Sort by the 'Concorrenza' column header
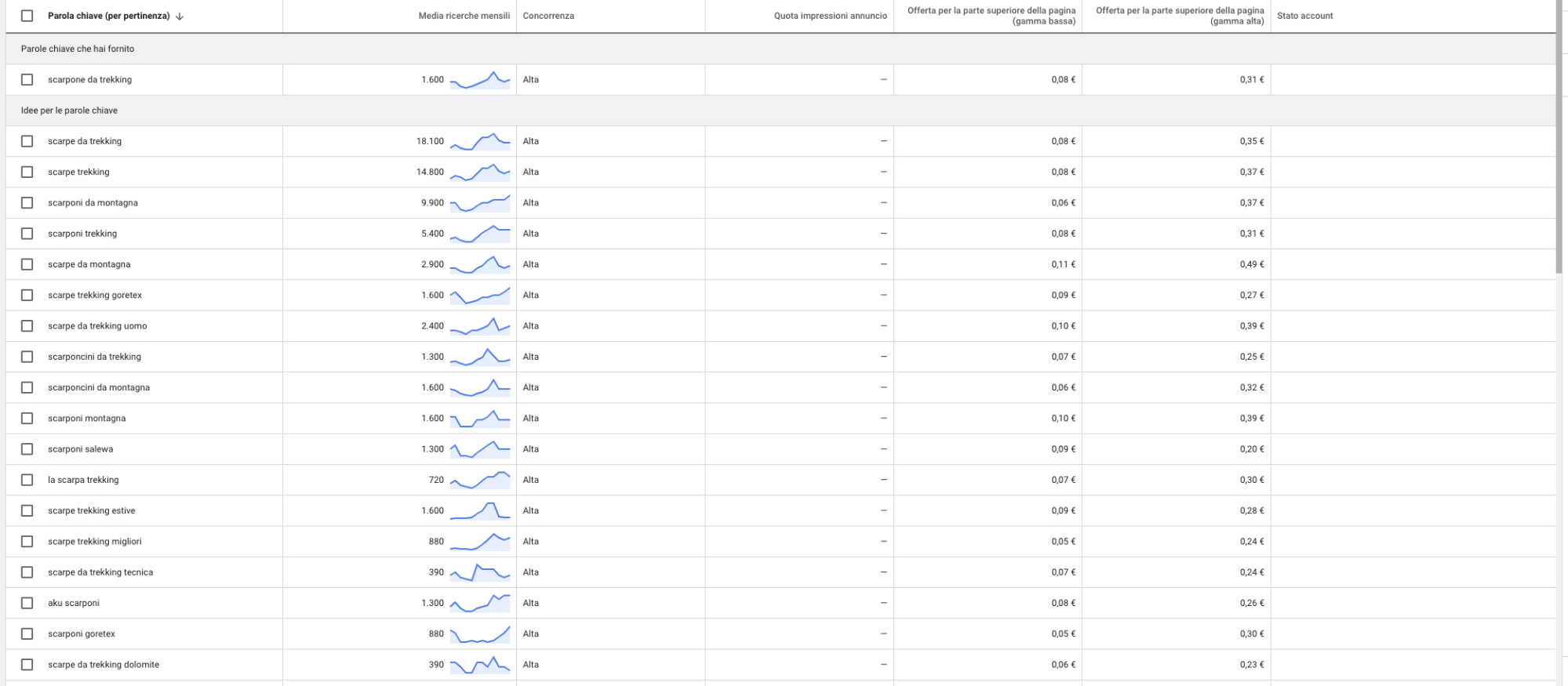 (x=548, y=16)
